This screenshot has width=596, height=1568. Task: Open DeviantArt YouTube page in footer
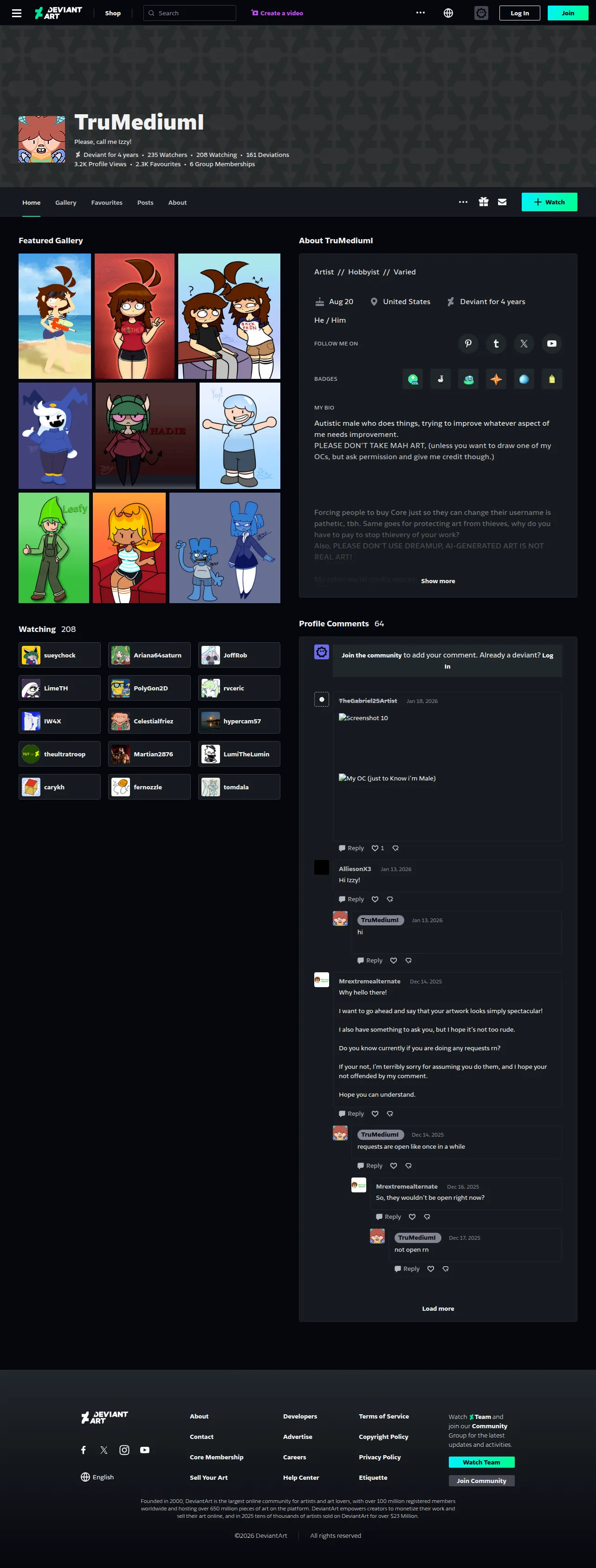click(x=145, y=1450)
